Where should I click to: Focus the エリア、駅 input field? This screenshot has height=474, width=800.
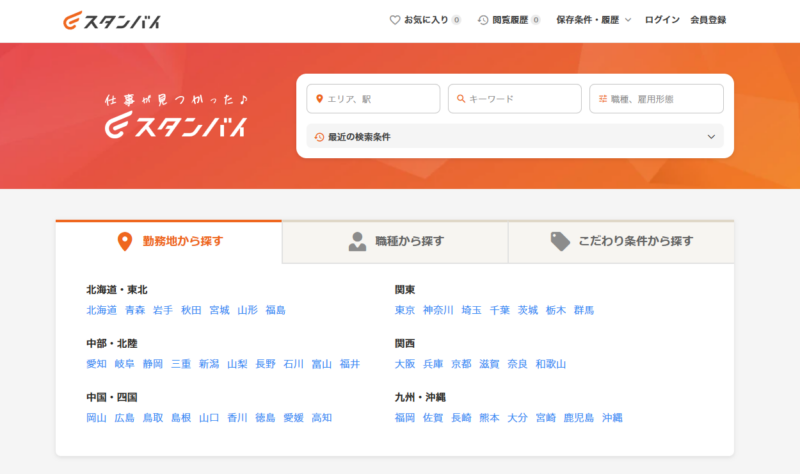click(373, 98)
